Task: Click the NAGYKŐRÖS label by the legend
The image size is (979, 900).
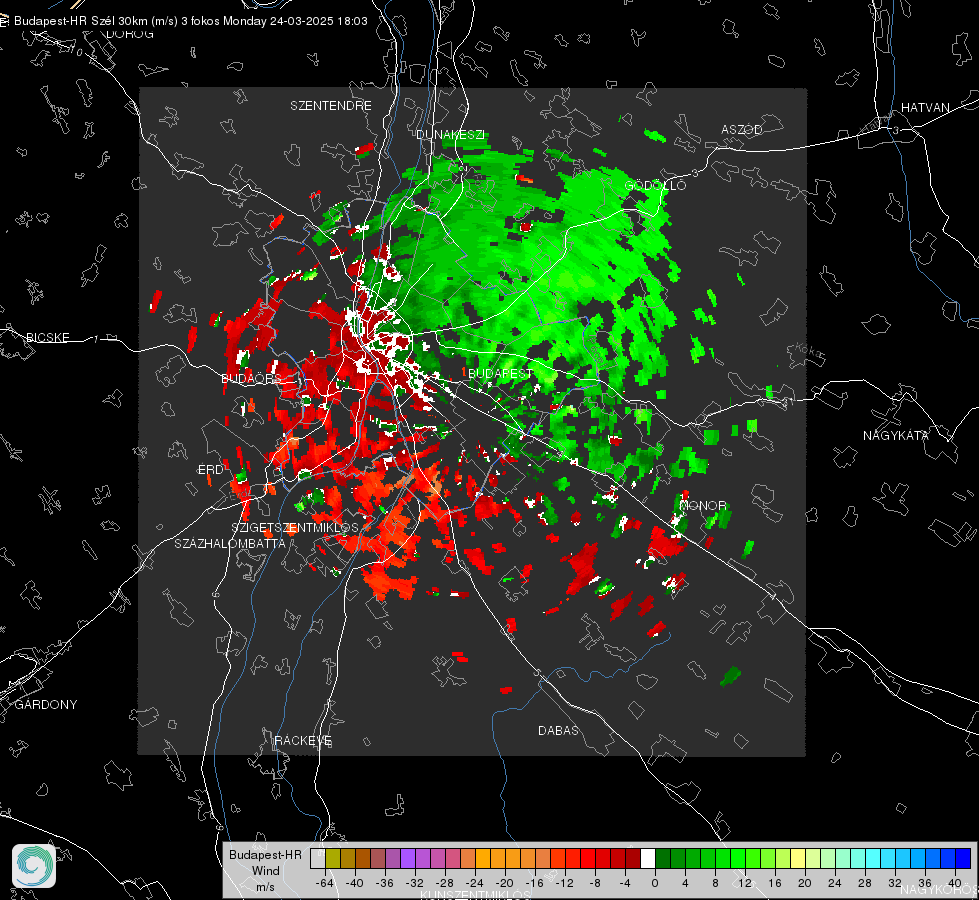Action: [x=937, y=890]
